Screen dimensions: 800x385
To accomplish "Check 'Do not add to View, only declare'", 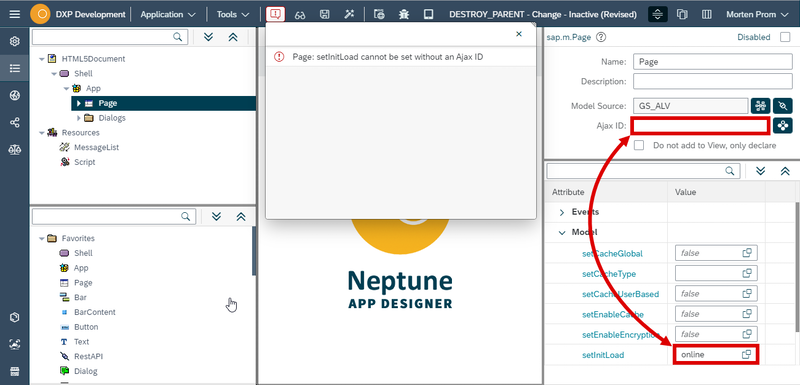I will [639, 145].
